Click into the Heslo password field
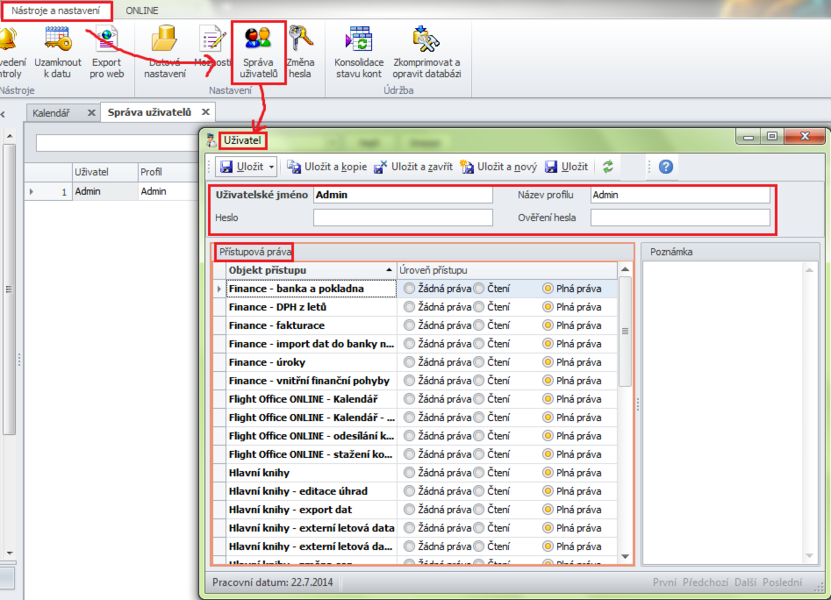831x600 pixels. [x=402, y=217]
